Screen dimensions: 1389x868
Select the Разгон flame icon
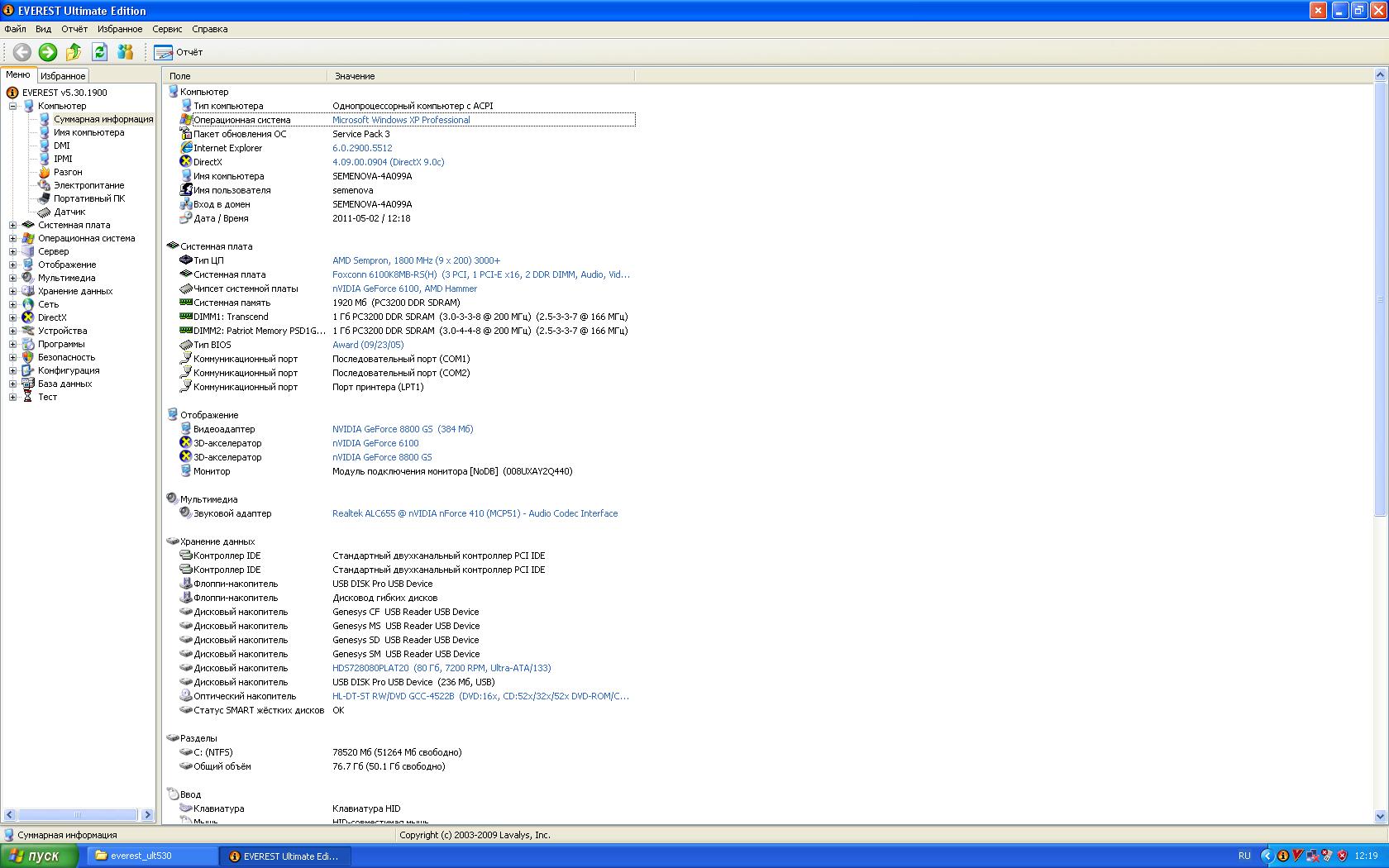pyautogui.click(x=45, y=172)
